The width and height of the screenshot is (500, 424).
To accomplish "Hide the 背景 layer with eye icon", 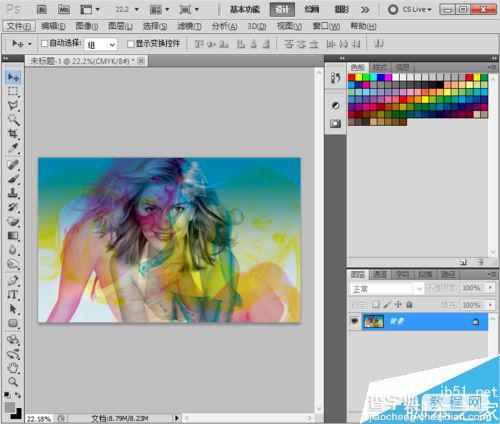I will coord(354,321).
